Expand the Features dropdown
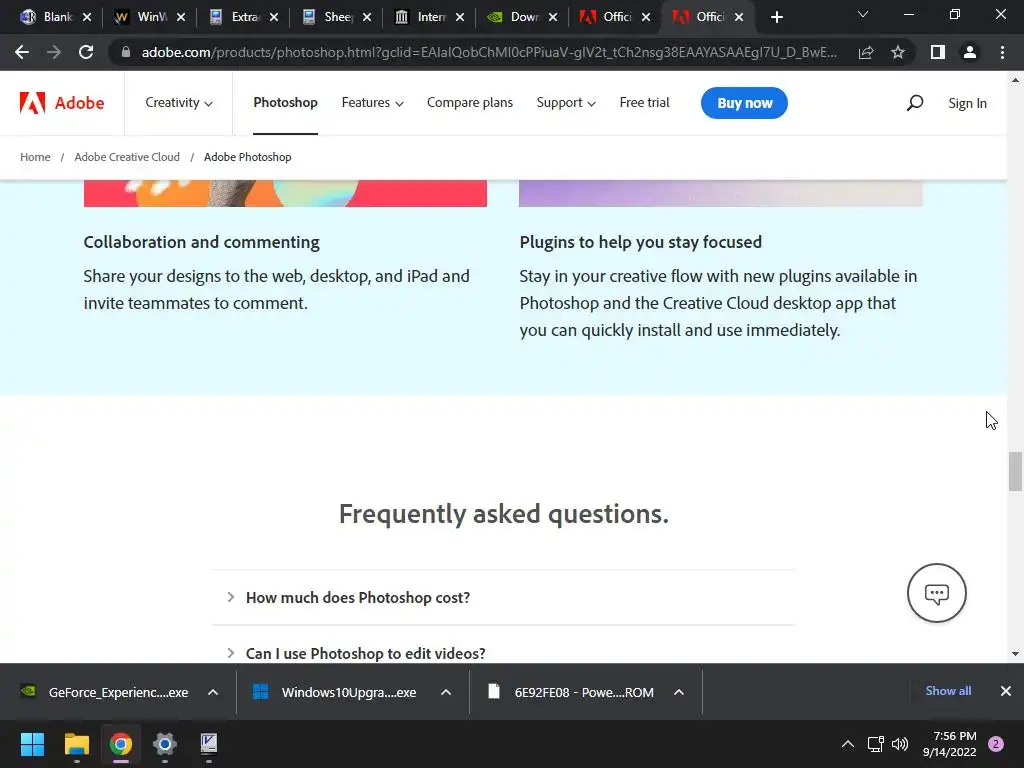This screenshot has height=768, width=1024. point(372,103)
